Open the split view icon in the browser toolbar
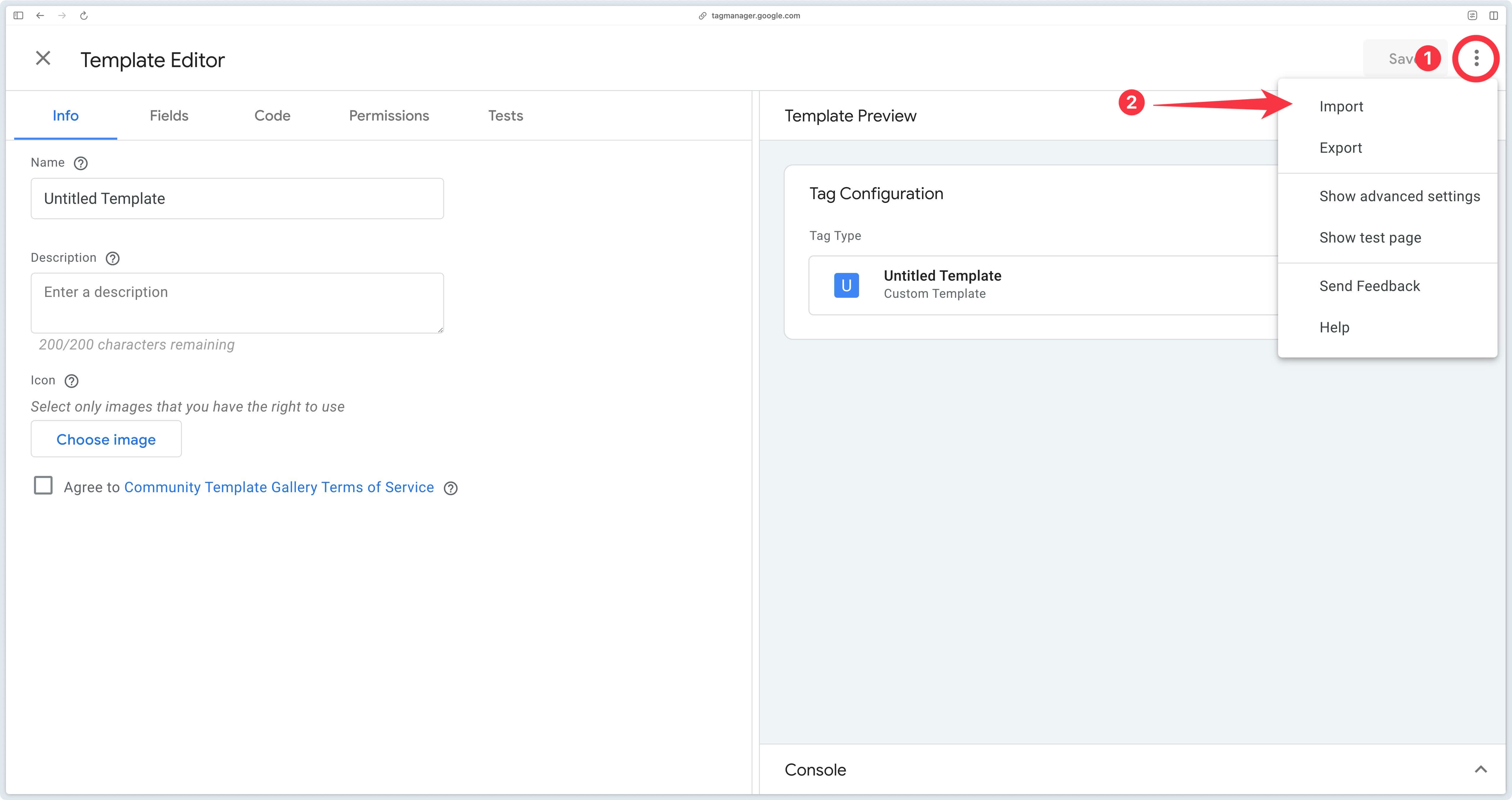 (1494, 15)
